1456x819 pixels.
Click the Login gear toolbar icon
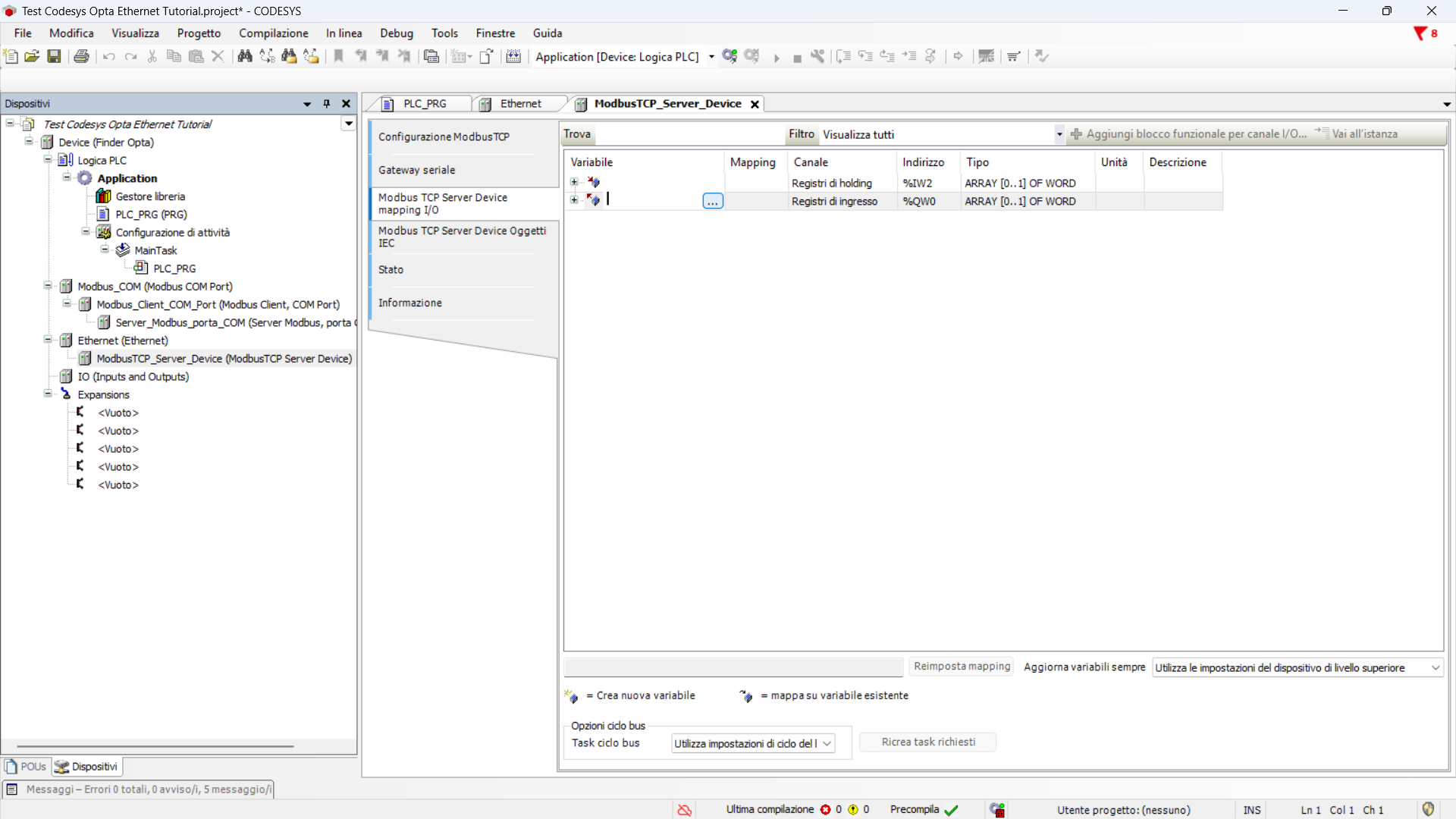coord(730,56)
